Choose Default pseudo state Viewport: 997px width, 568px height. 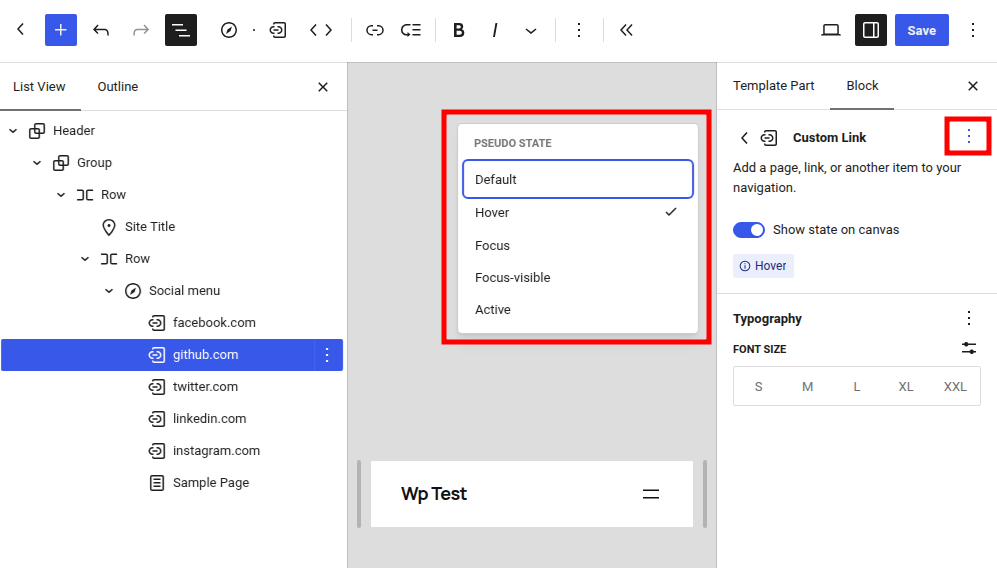(577, 179)
